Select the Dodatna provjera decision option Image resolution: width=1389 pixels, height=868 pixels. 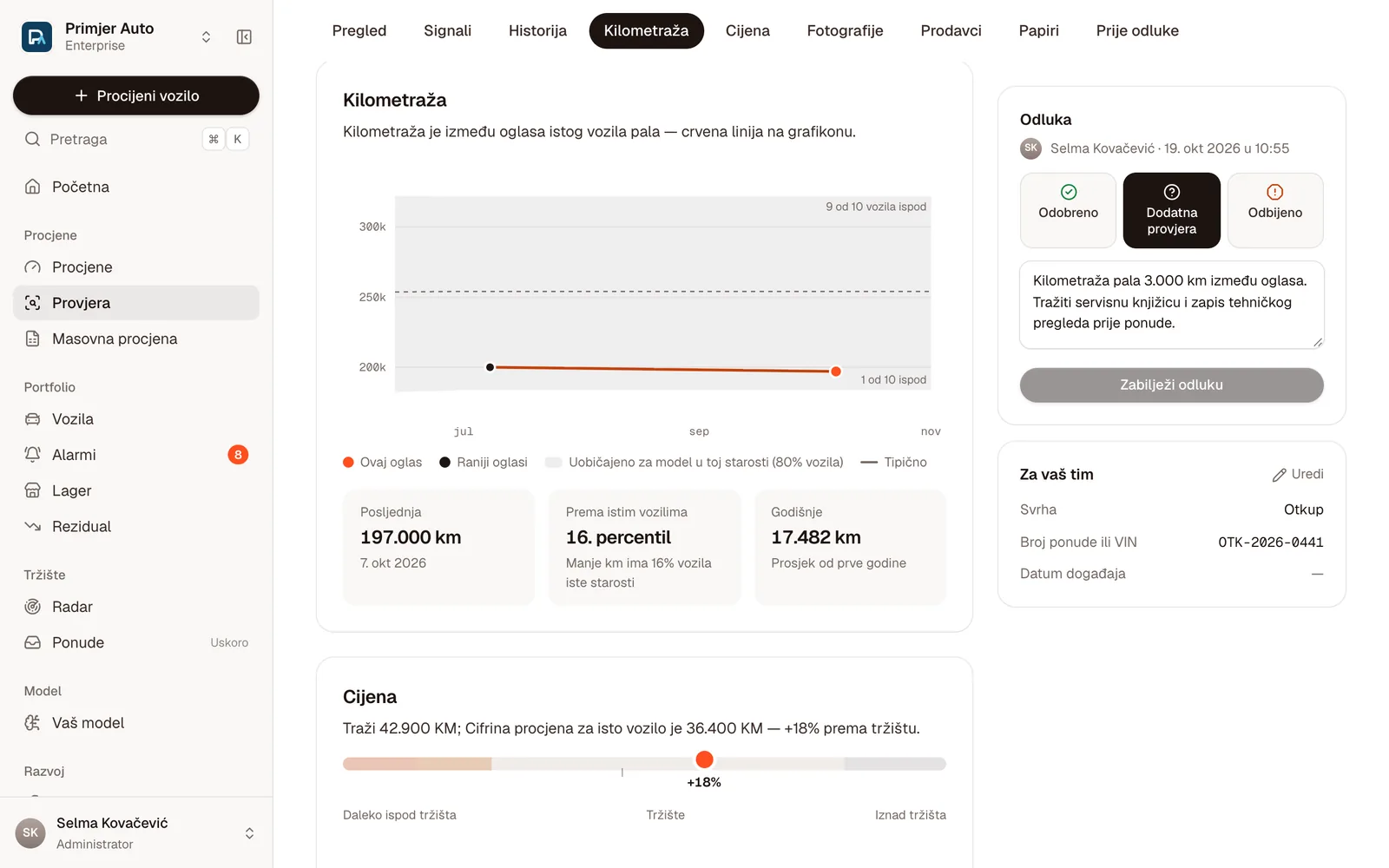pyautogui.click(x=1171, y=210)
